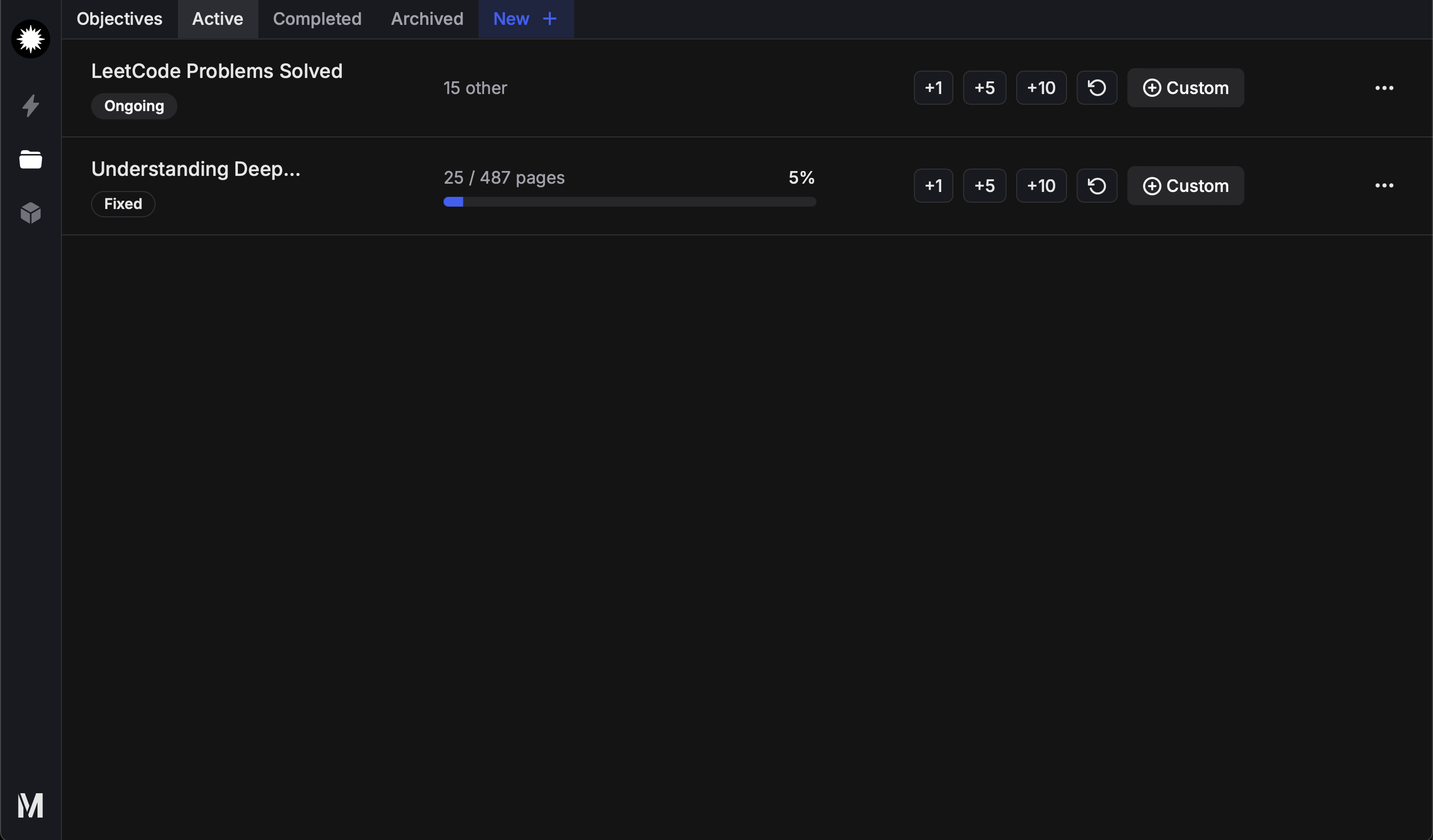Add +10 pages to Understanding Deep
The height and width of the screenshot is (840, 1433).
[x=1041, y=186]
